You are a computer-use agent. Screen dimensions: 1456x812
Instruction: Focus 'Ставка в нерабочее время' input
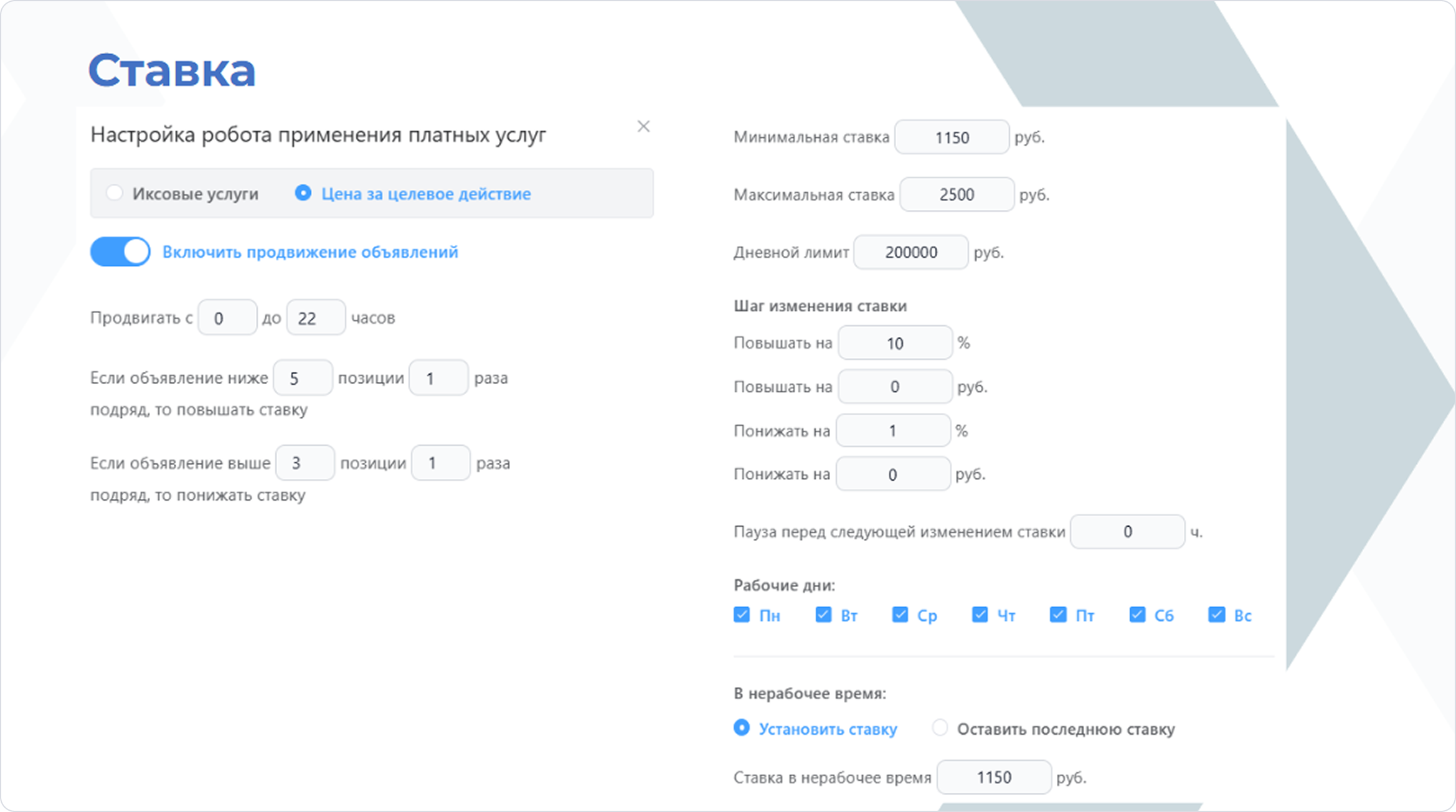click(x=994, y=777)
